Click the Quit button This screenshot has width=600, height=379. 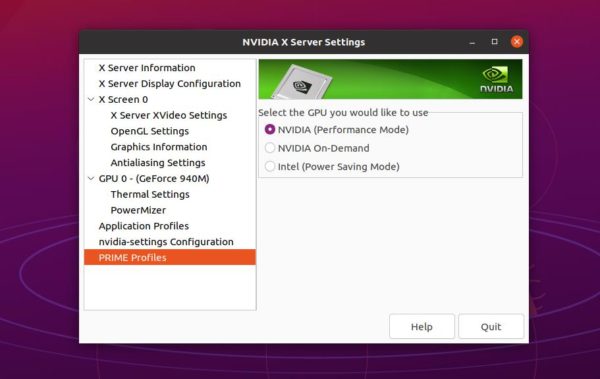tap(491, 327)
